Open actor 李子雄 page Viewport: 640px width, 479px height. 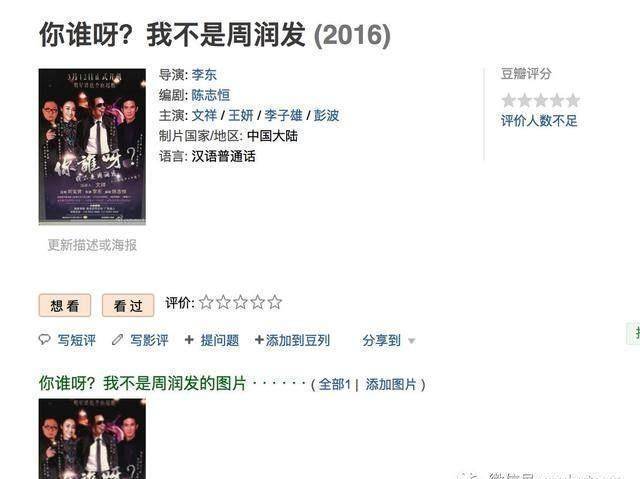pos(283,115)
